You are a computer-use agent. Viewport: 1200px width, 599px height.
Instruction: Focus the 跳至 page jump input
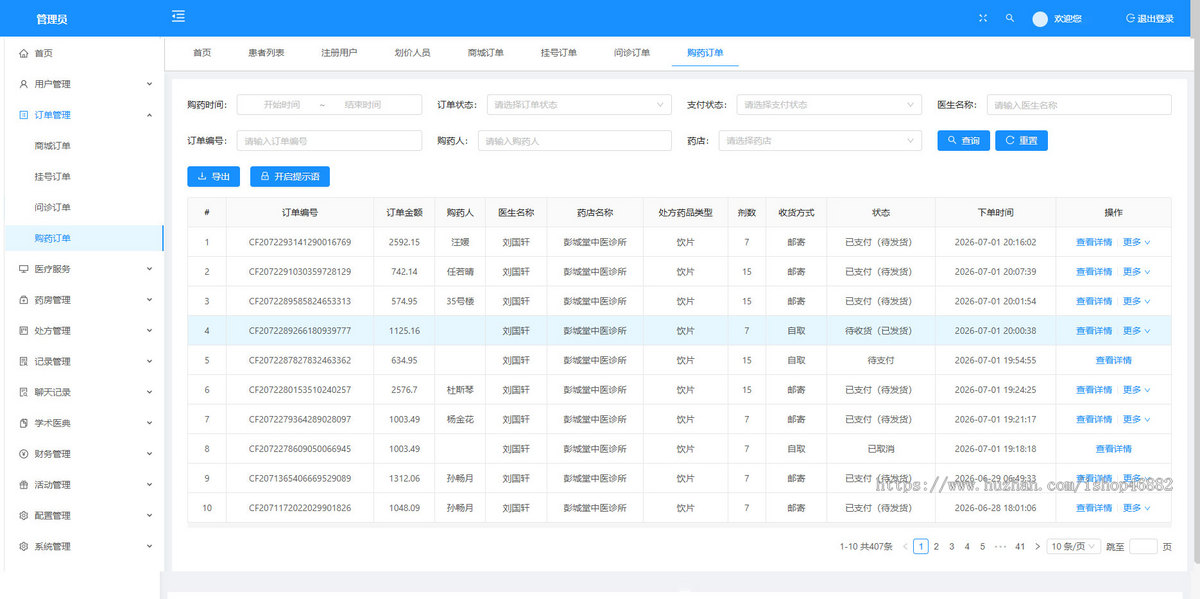[1142, 547]
